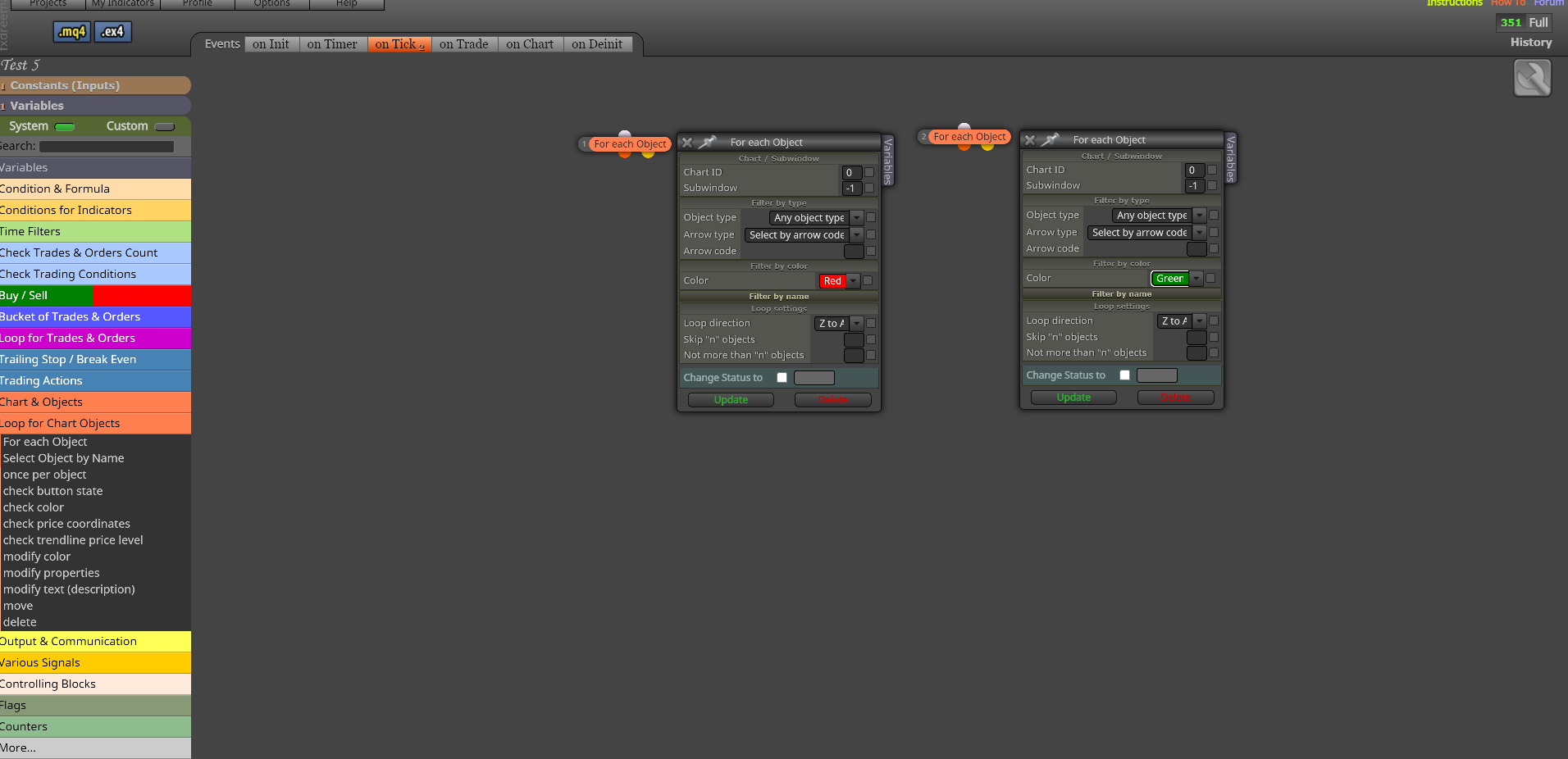Switch to the on Init event tab
This screenshot has width=1568, height=759.
271,44
